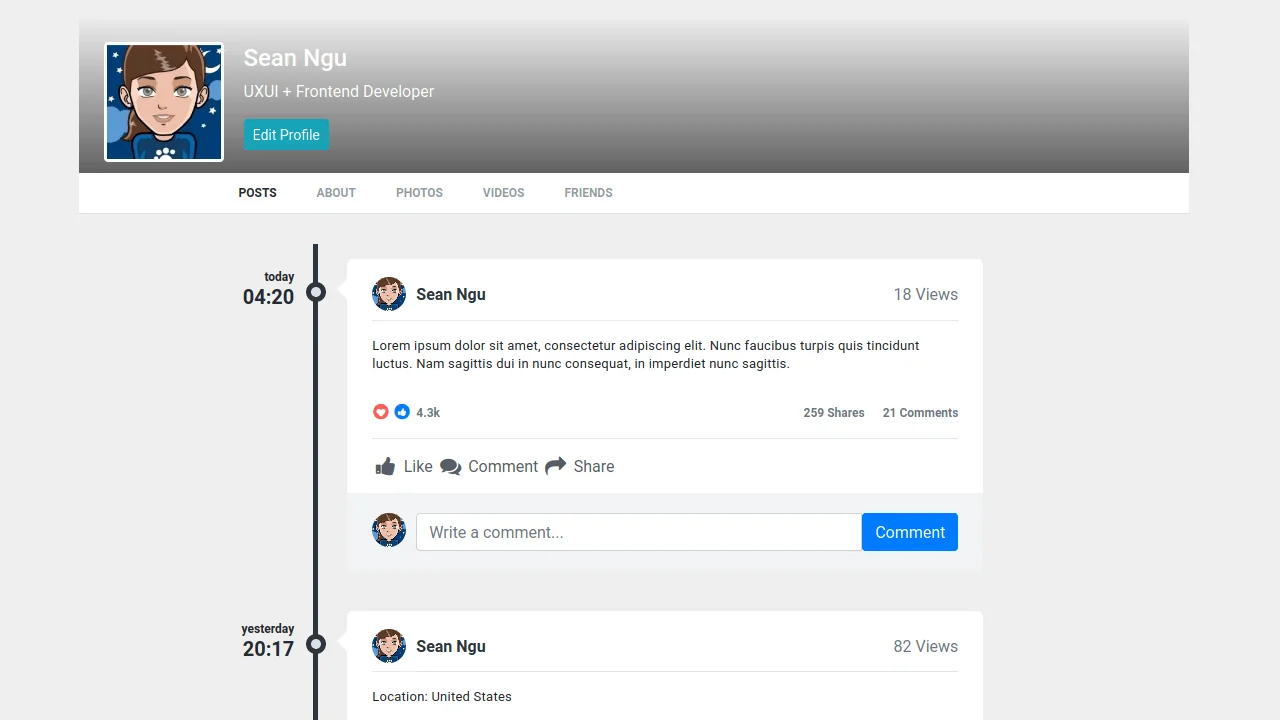
Task: Click the Comment speech bubble icon
Action: [451, 466]
